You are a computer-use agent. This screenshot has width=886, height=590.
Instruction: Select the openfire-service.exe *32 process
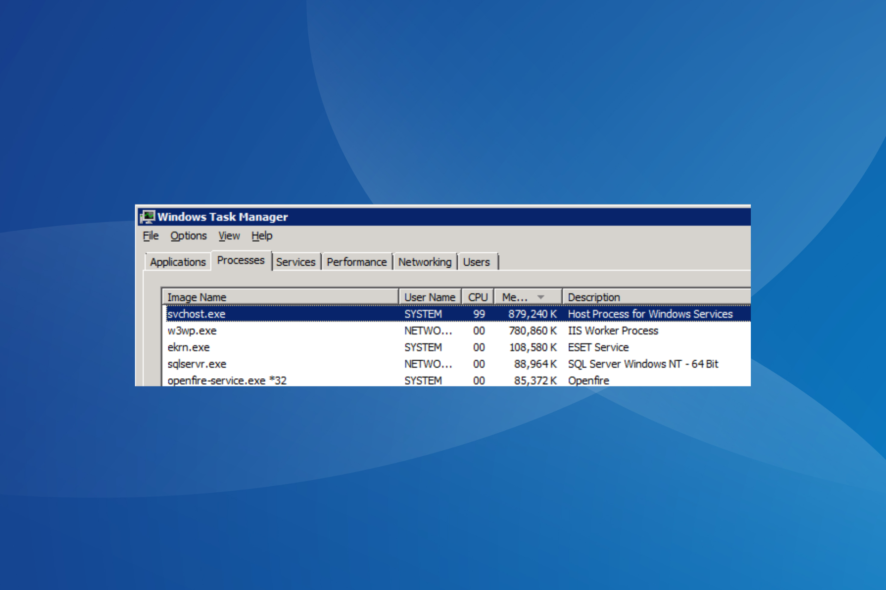coord(457,380)
